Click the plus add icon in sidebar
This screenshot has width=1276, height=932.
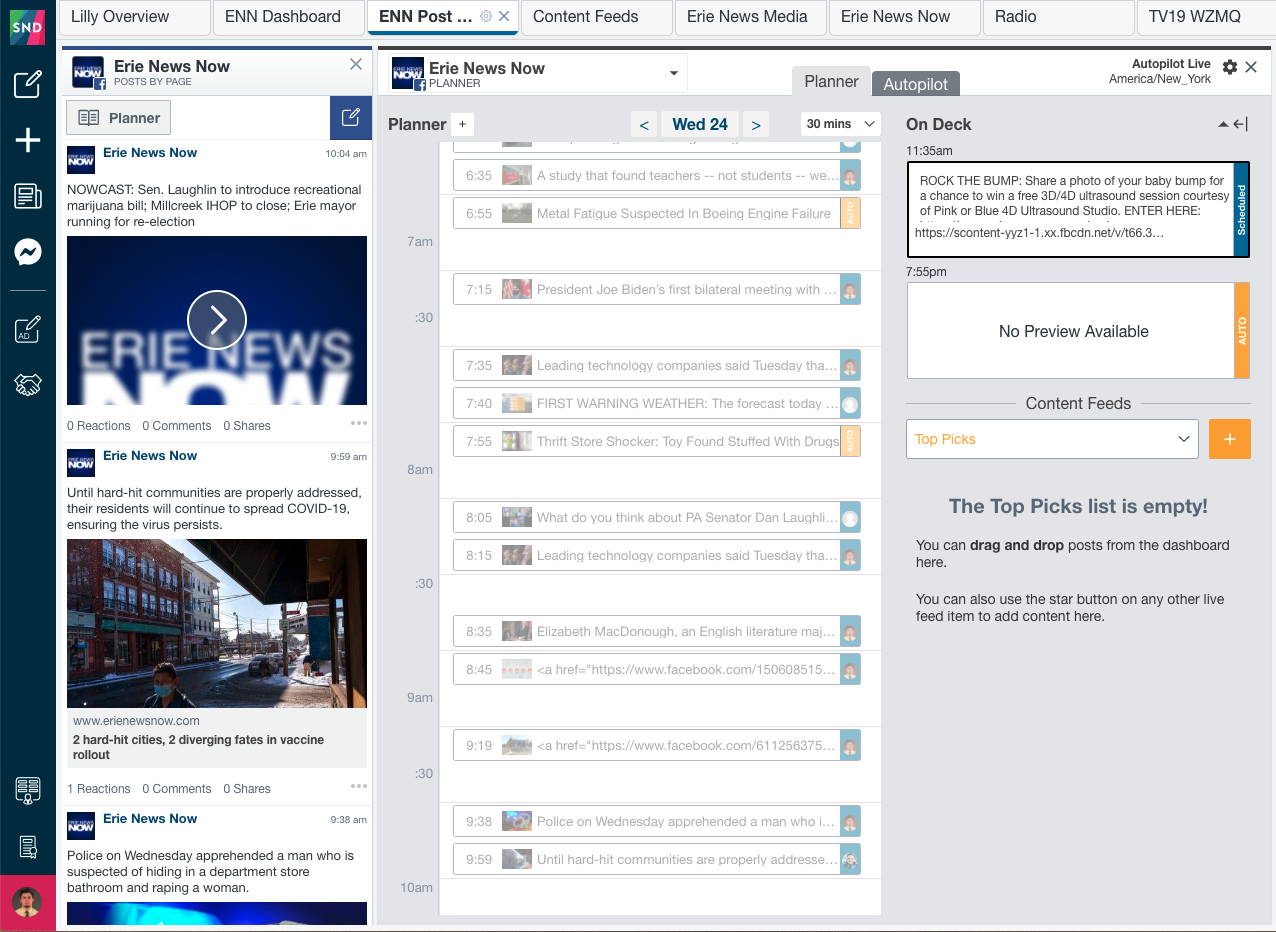[28, 141]
